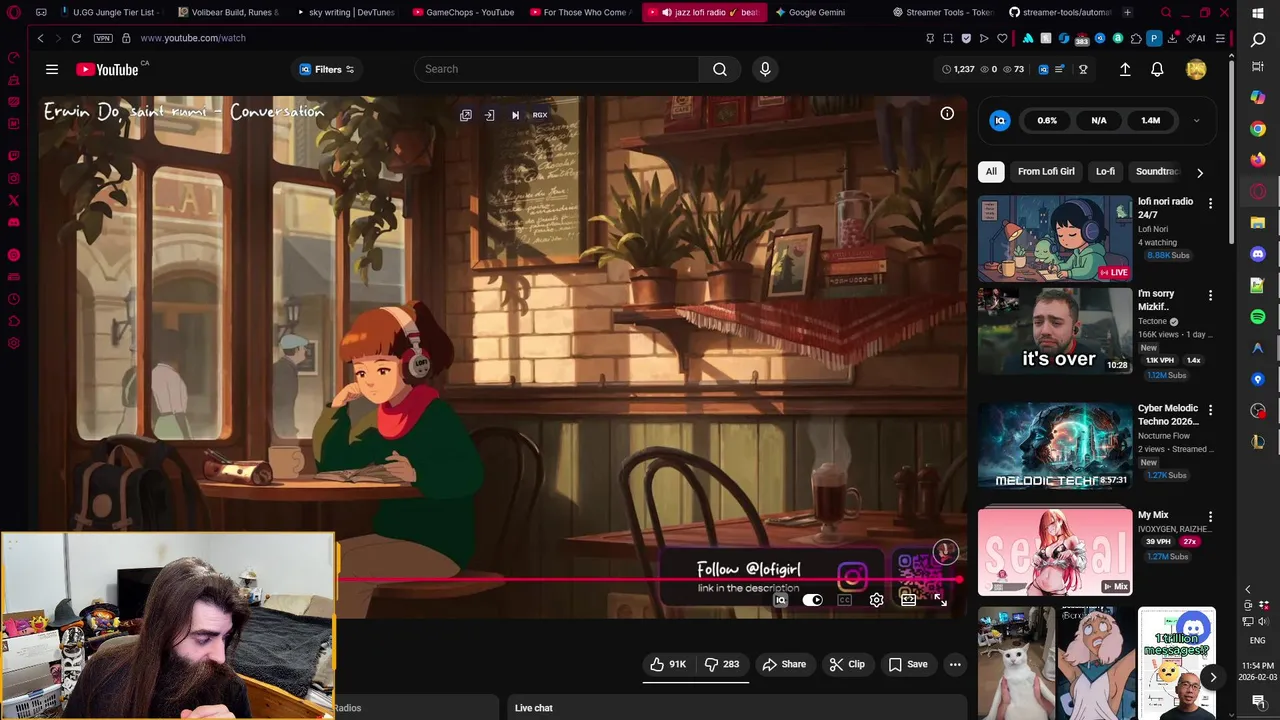Open the snapshot capture tool in toolbar

948,38
